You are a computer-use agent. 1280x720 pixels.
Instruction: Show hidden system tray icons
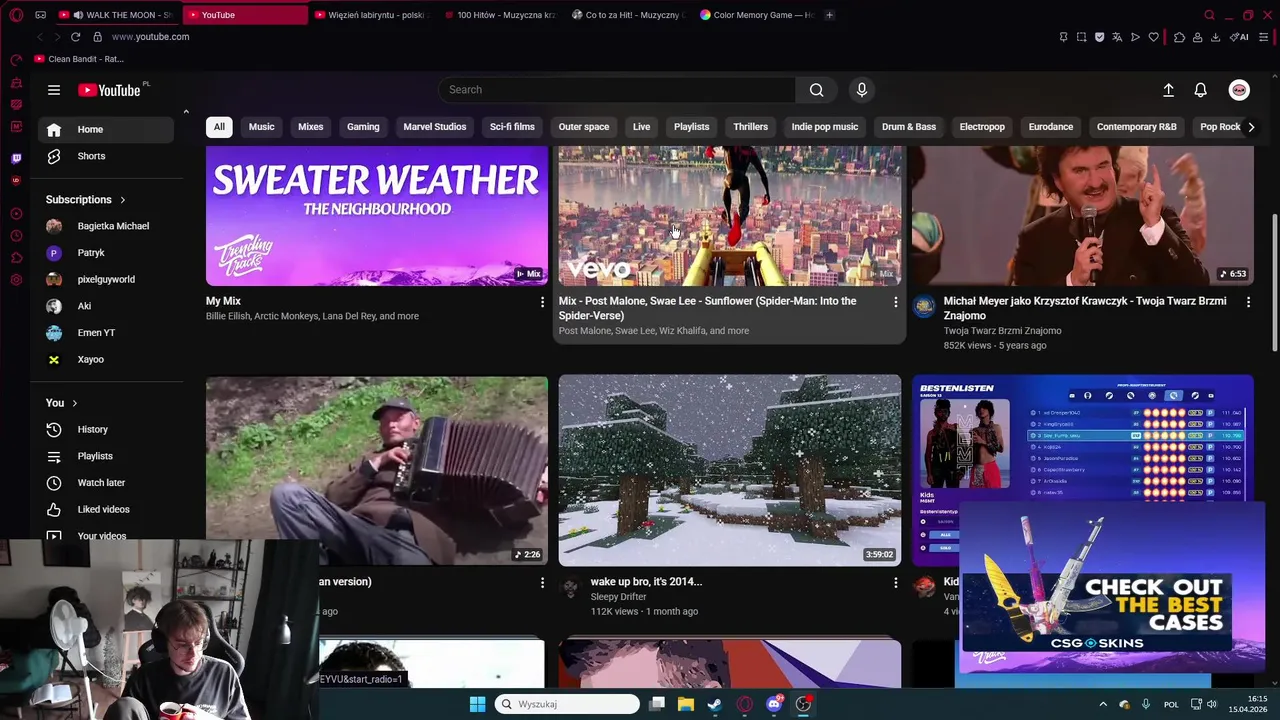click(x=1103, y=704)
